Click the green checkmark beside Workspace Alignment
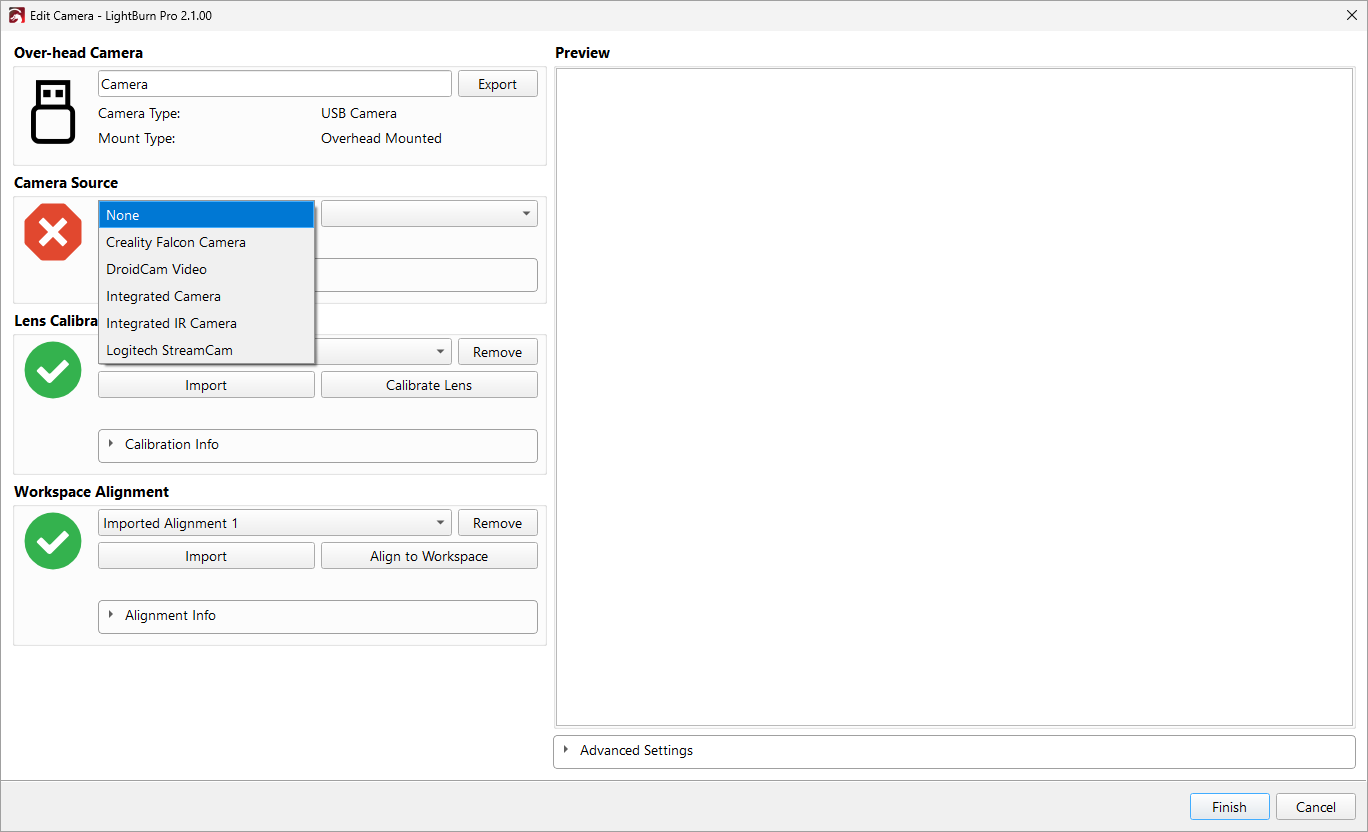 53,541
